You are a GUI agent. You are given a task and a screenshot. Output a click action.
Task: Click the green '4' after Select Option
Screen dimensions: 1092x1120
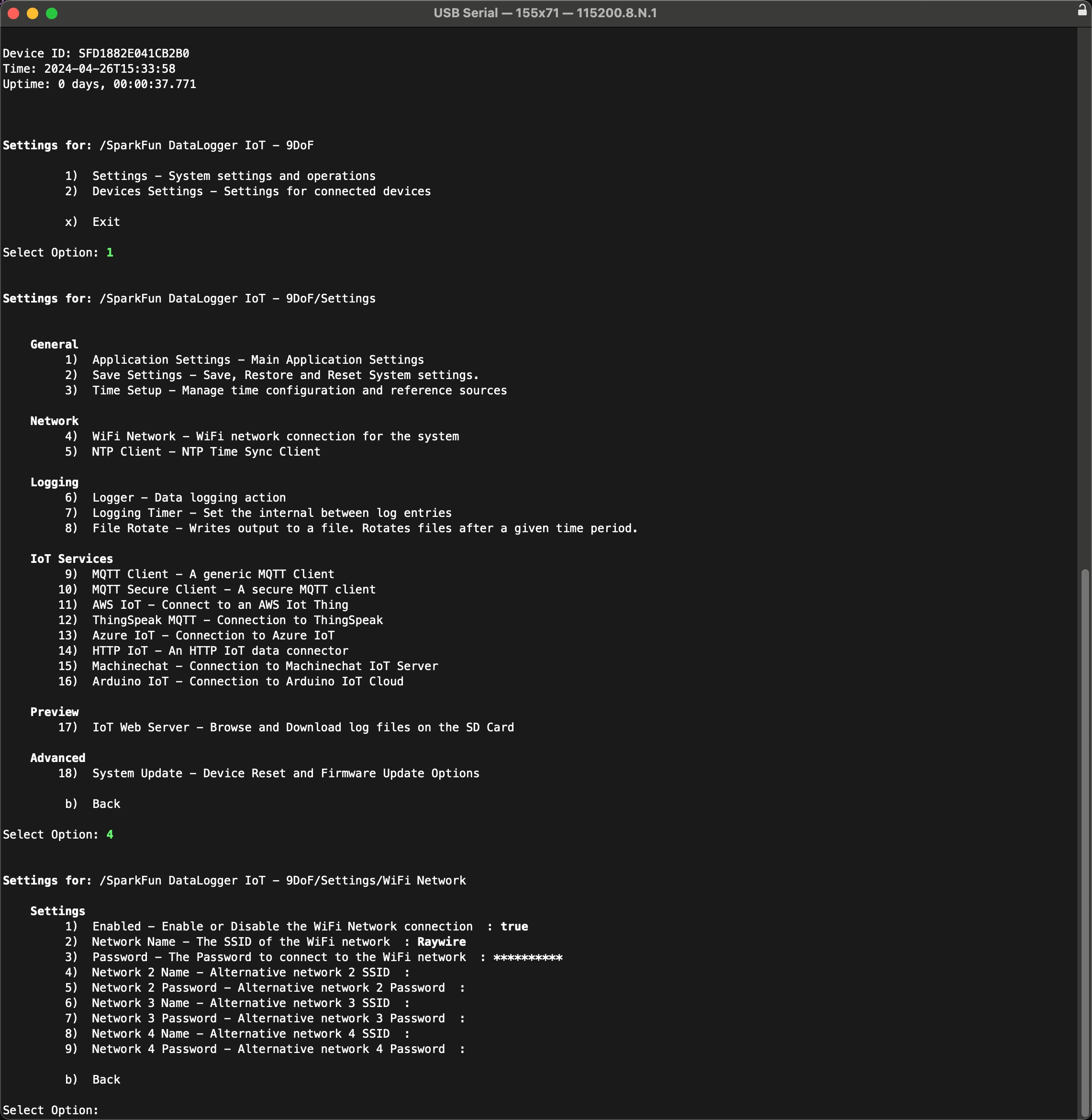[110, 835]
